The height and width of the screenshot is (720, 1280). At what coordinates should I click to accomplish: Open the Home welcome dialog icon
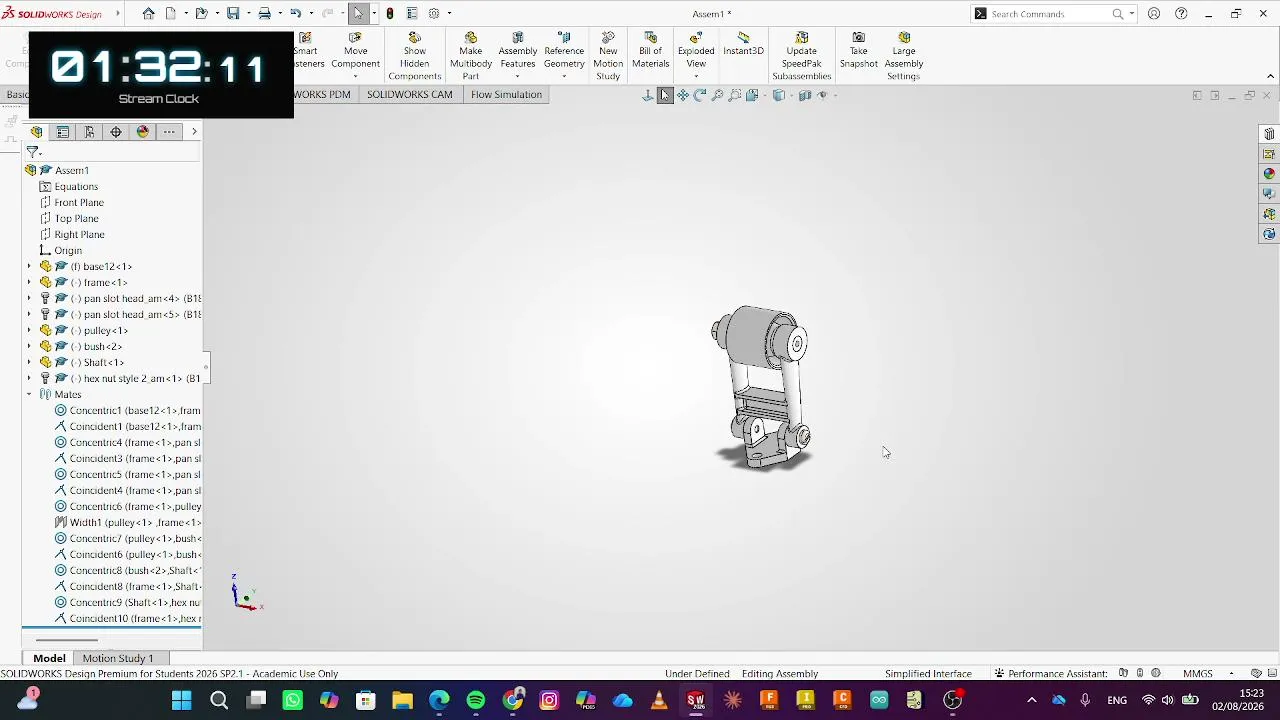(x=148, y=13)
